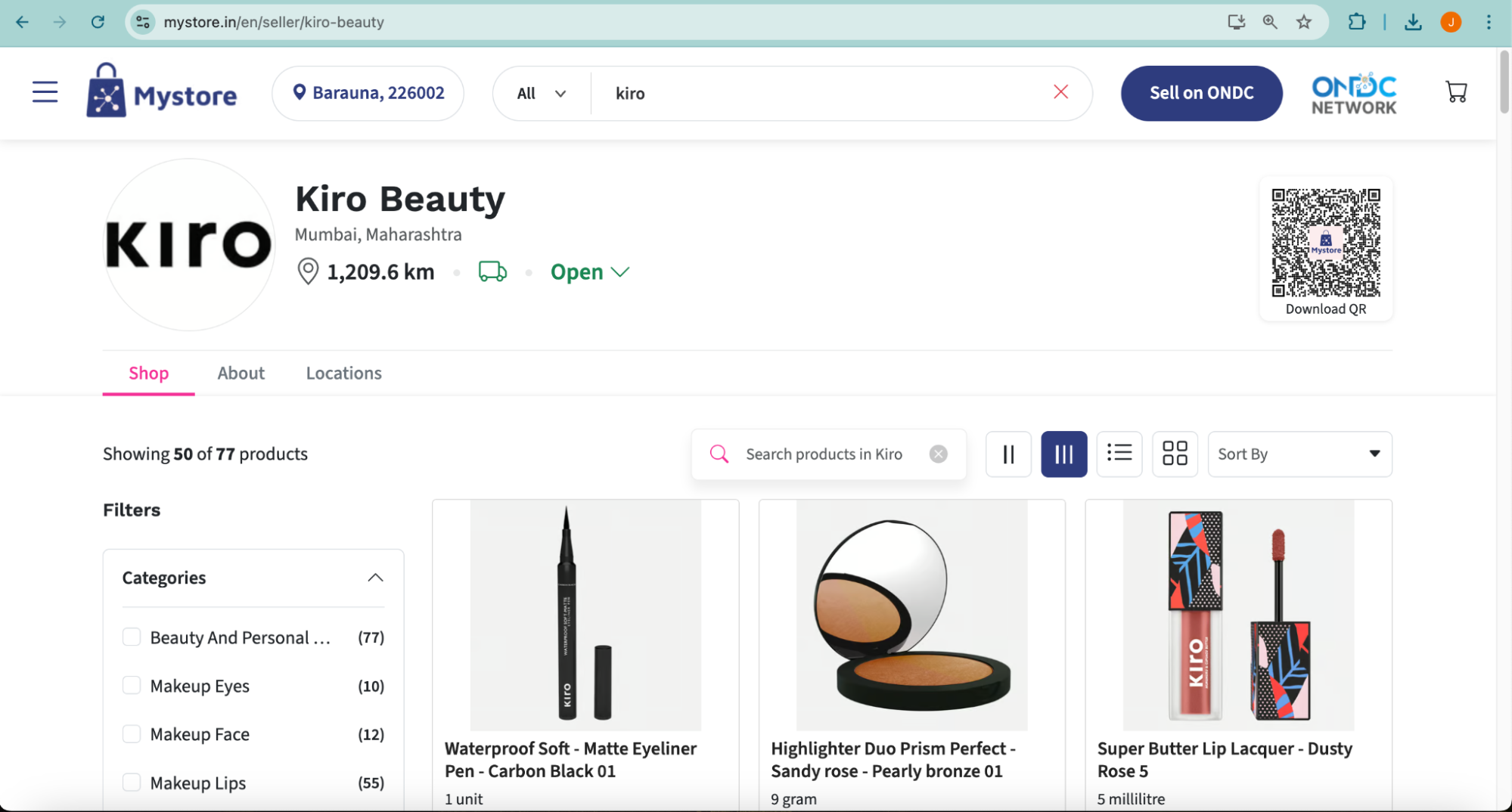Expand the Open store hours chevron

tap(620, 271)
